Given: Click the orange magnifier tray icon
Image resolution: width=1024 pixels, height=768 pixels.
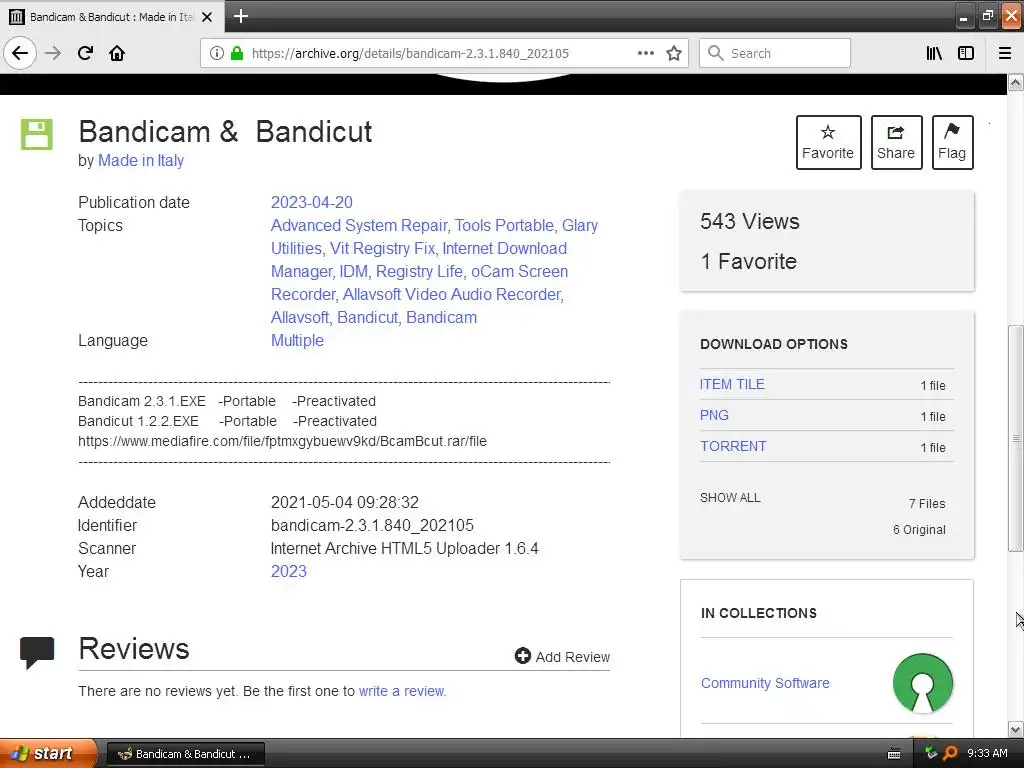Looking at the screenshot, I should (x=950, y=753).
